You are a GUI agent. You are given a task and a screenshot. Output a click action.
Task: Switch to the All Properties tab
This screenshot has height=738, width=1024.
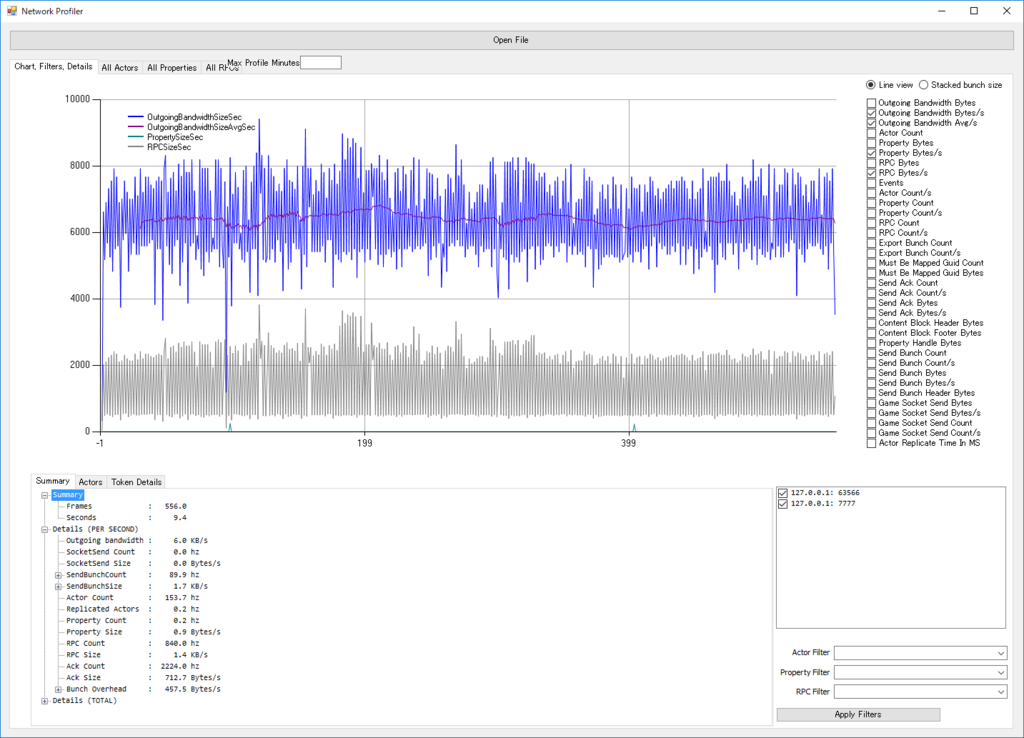[x=172, y=67]
